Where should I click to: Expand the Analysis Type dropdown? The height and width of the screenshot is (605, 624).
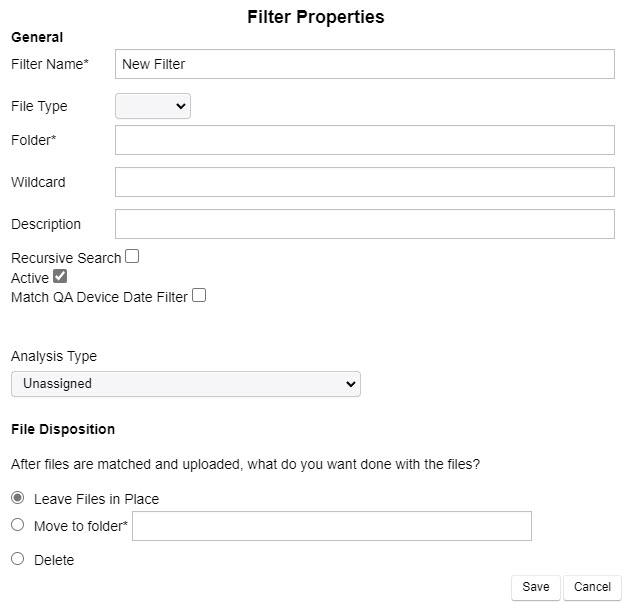pos(186,384)
